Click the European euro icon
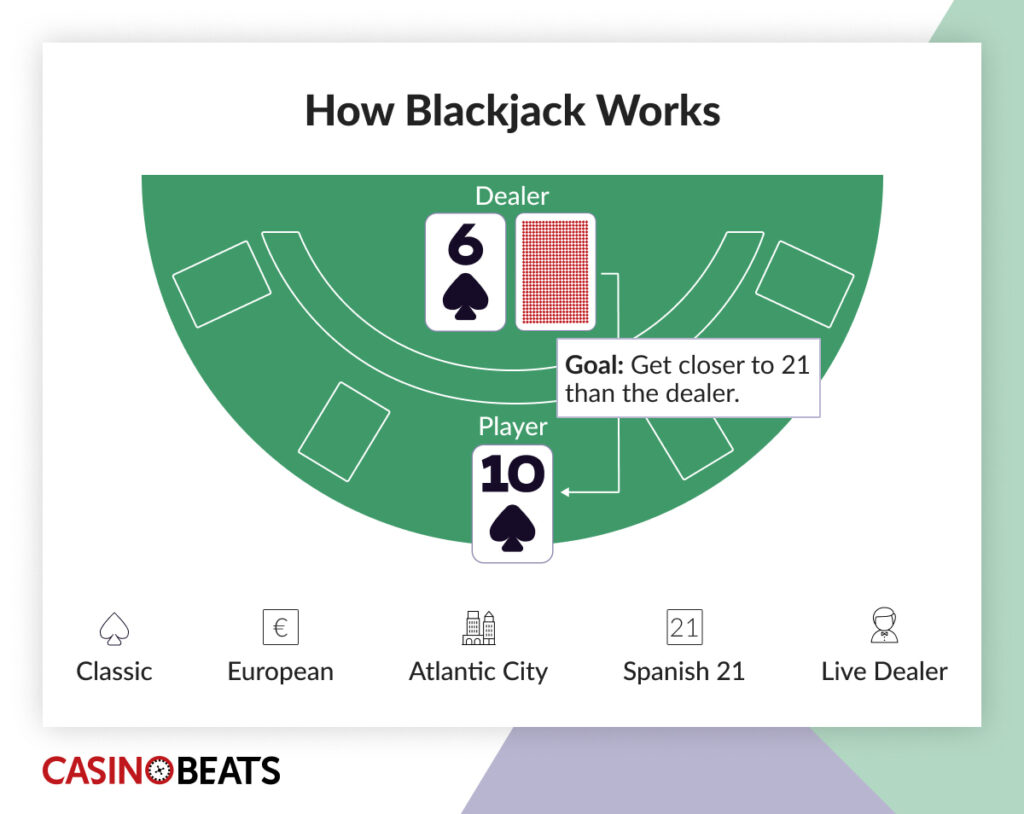This screenshot has width=1024, height=814. (x=280, y=627)
